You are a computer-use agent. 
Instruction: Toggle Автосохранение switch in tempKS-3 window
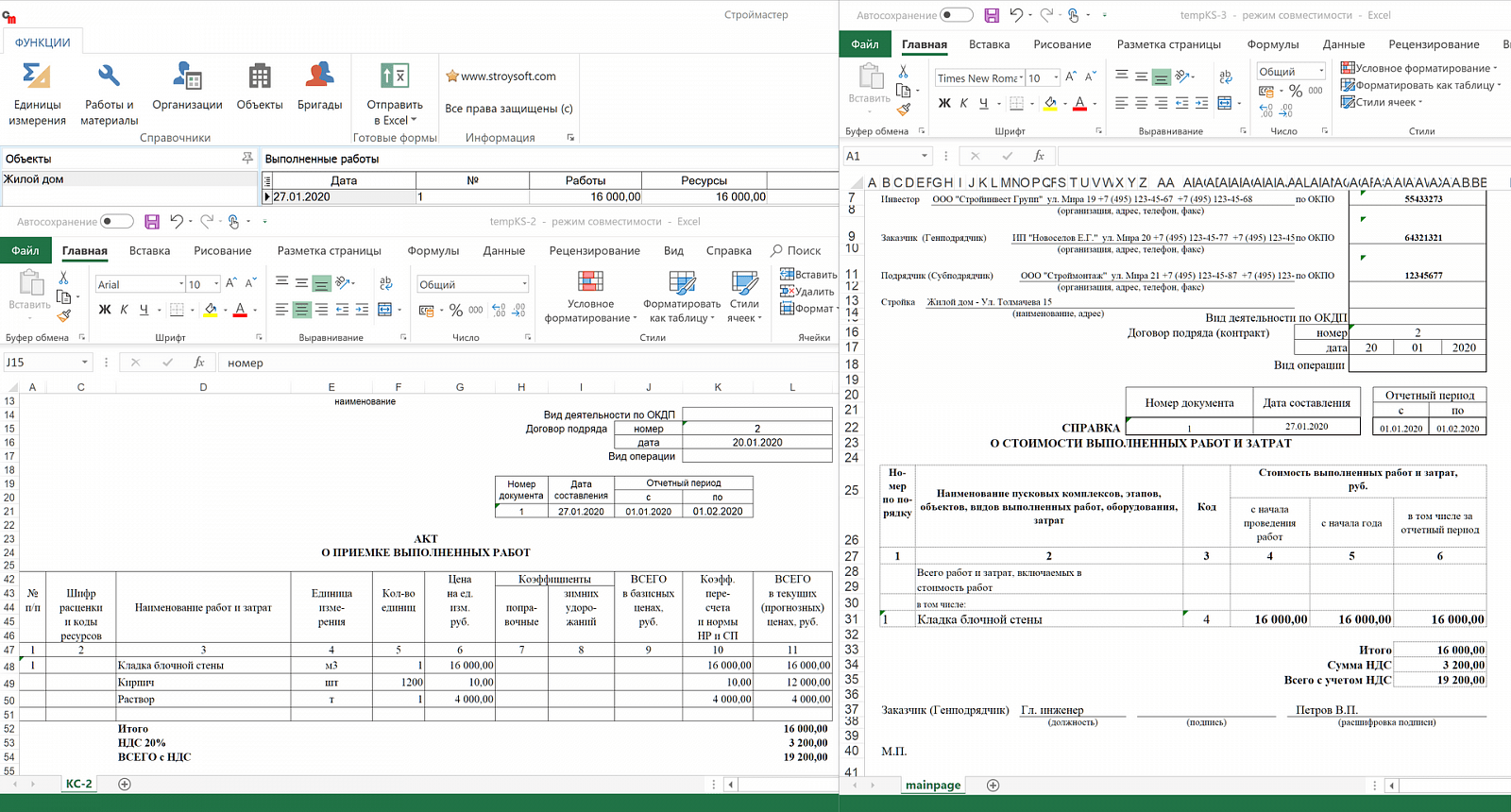coord(956,15)
